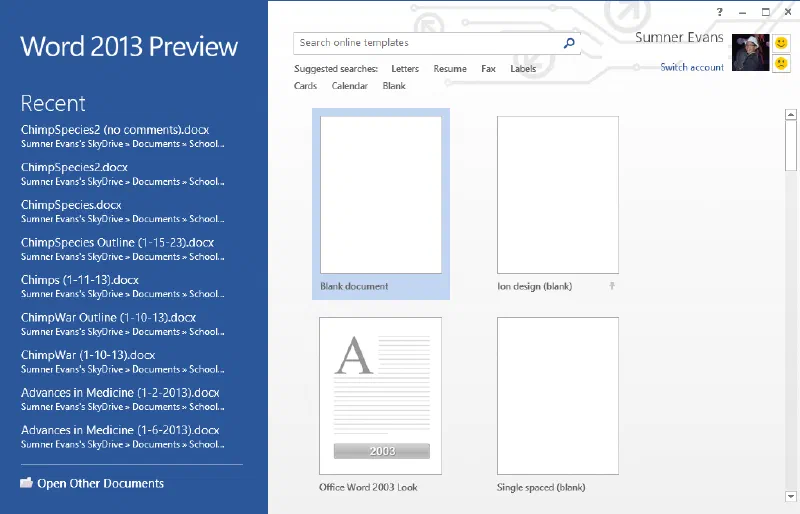This screenshot has width=800, height=514.
Task: Open recent file ChimpSpecies.docx
Action: pyautogui.click(x=122, y=211)
